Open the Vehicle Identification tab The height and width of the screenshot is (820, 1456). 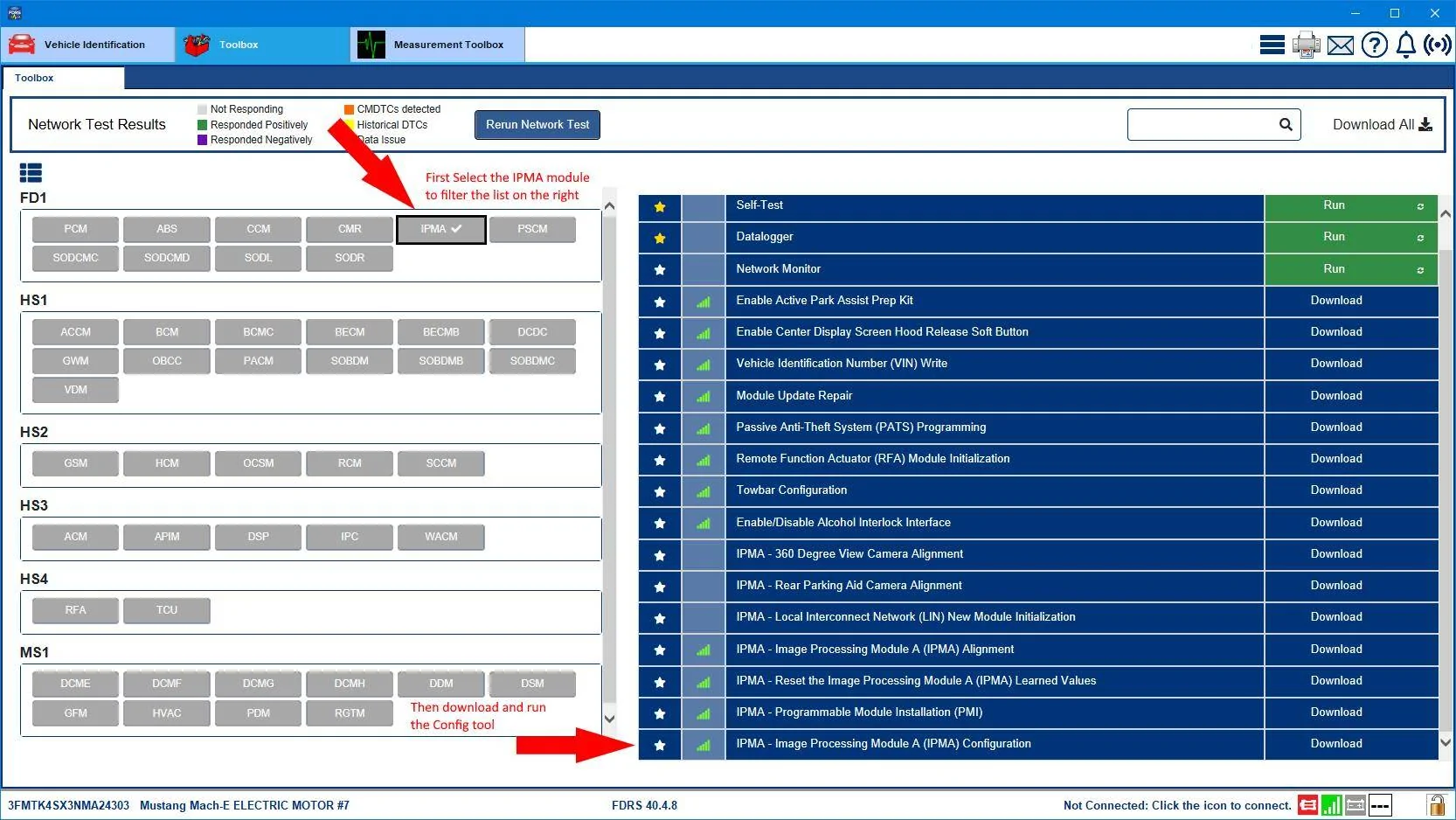(88, 45)
